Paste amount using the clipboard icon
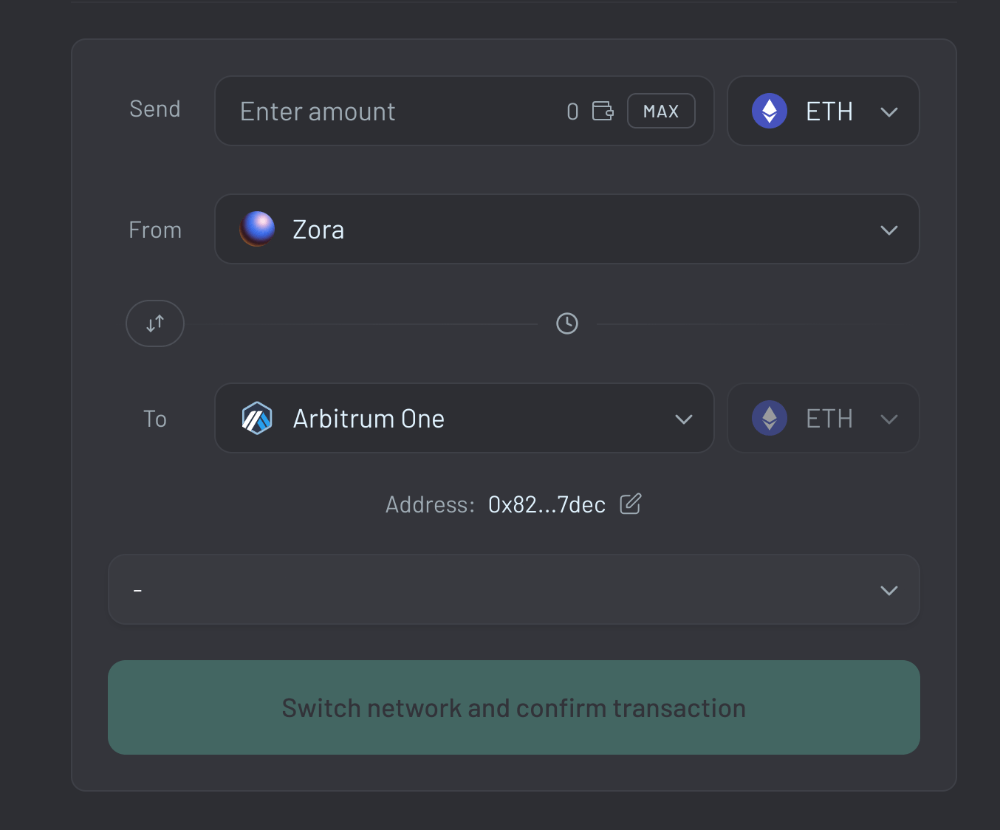Viewport: 1000px width, 830px height. coord(603,111)
